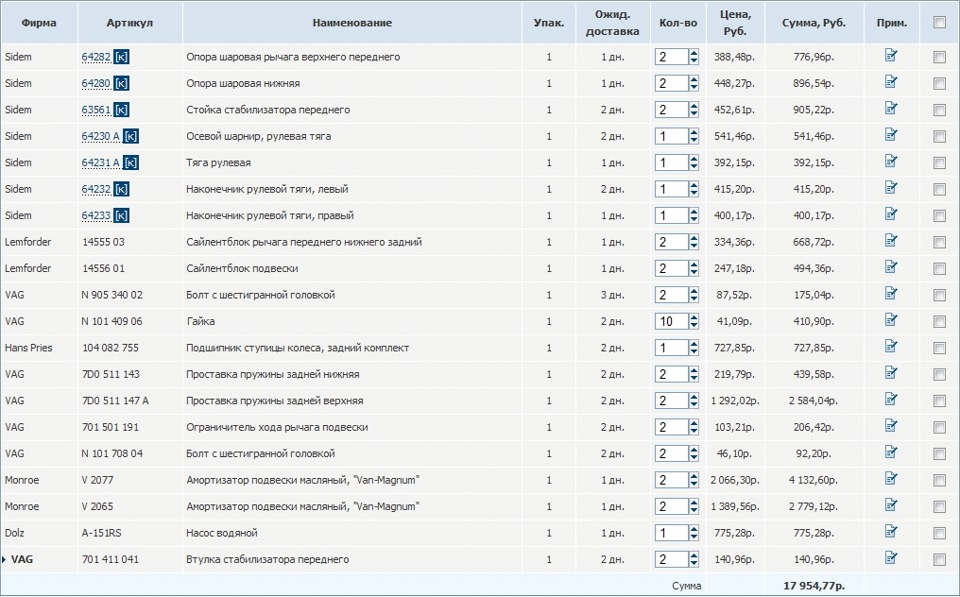Check the box for Sidem 63561 row
Image resolution: width=960 pixels, height=597 pixels.
tap(939, 110)
